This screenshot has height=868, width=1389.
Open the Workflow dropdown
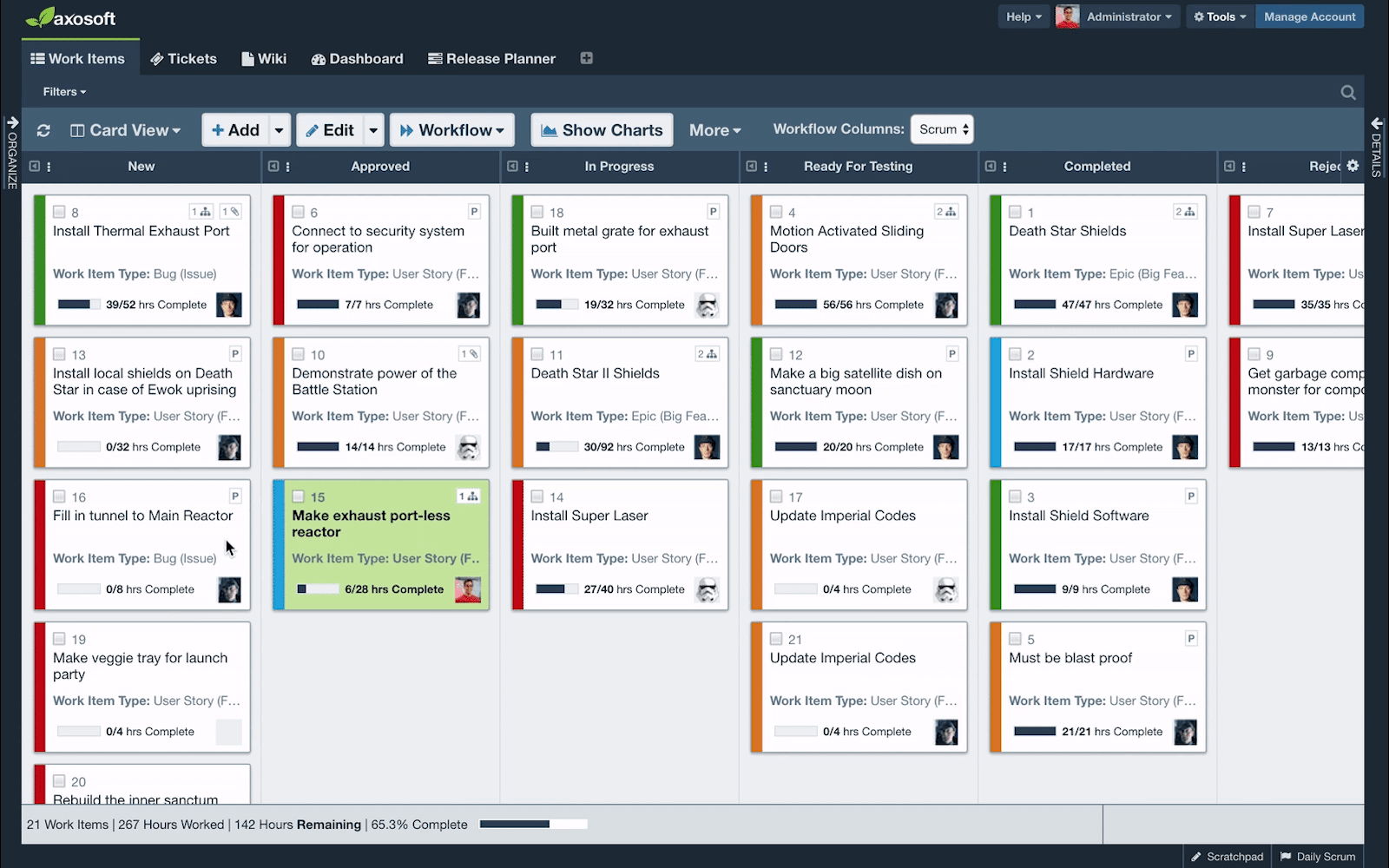click(x=452, y=130)
